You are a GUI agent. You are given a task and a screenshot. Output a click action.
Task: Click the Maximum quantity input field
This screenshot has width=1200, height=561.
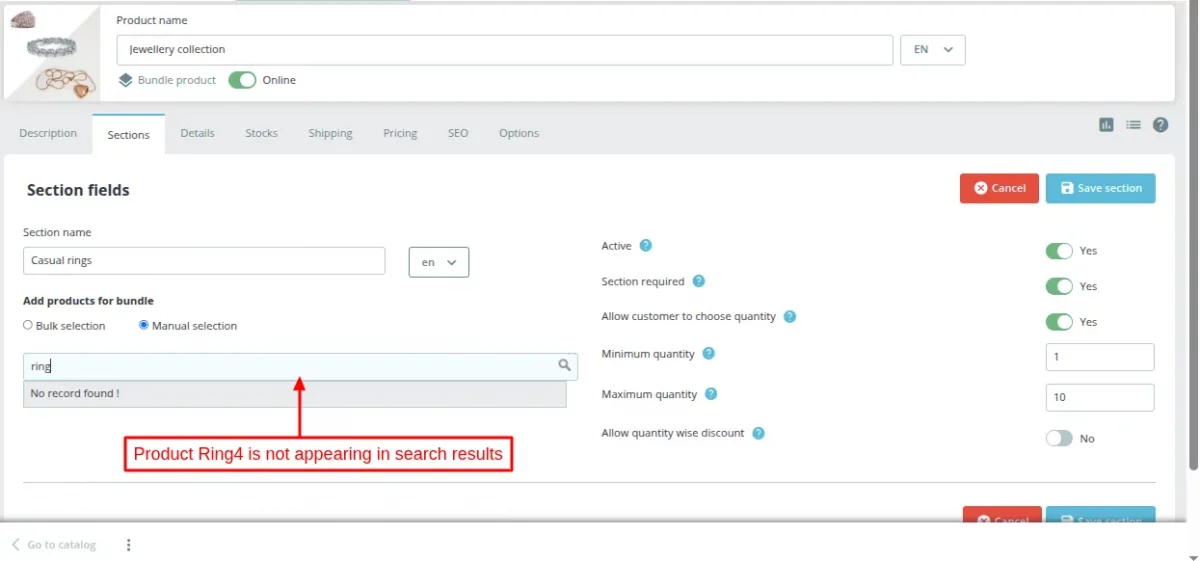(1100, 397)
